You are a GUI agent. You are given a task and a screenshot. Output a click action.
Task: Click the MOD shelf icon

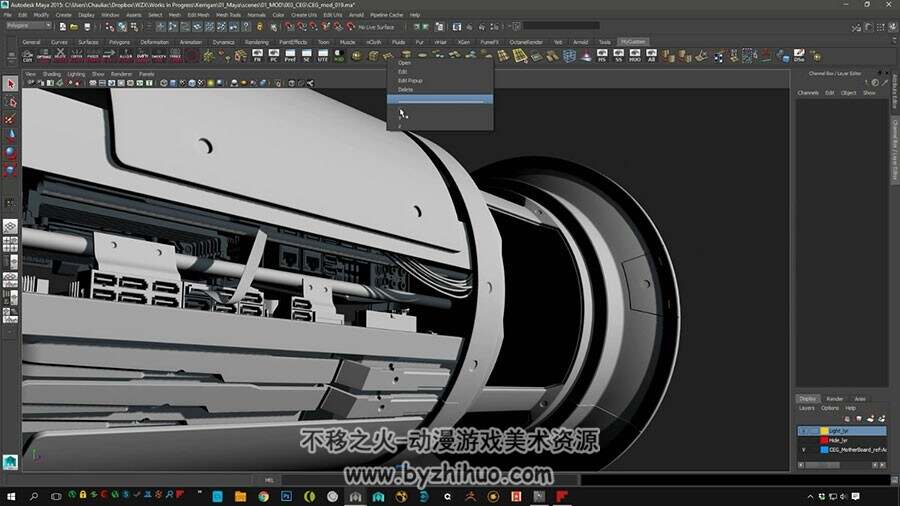tap(635, 56)
